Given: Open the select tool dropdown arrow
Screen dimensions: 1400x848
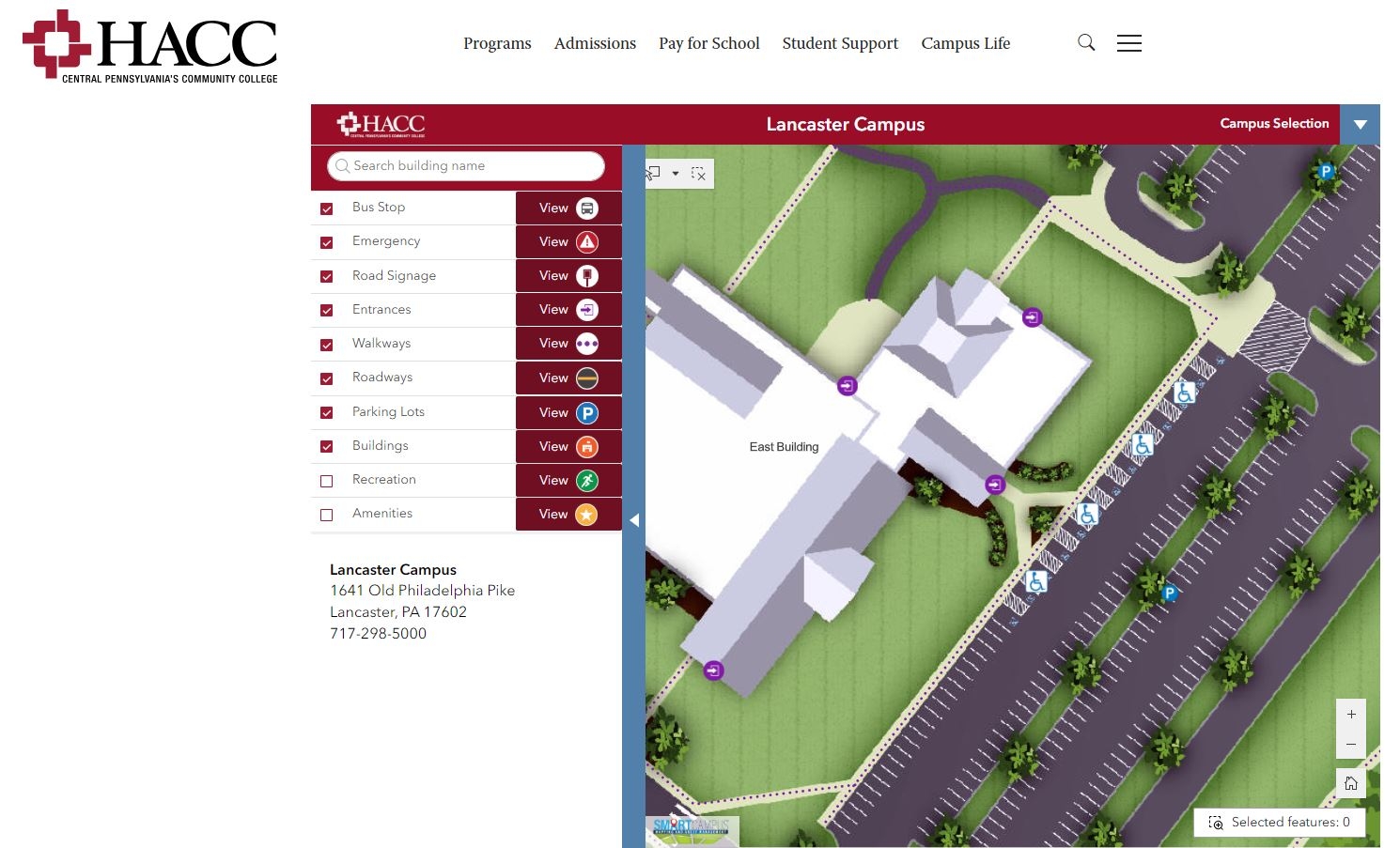Looking at the screenshot, I should pos(675,174).
